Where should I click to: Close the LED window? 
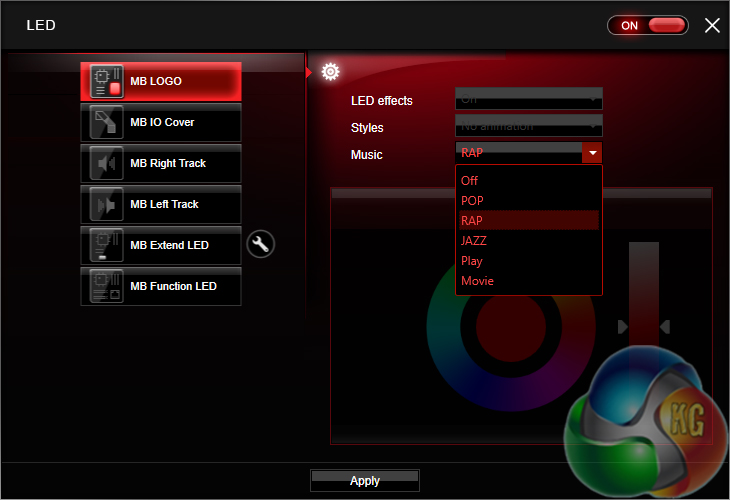click(x=712, y=25)
